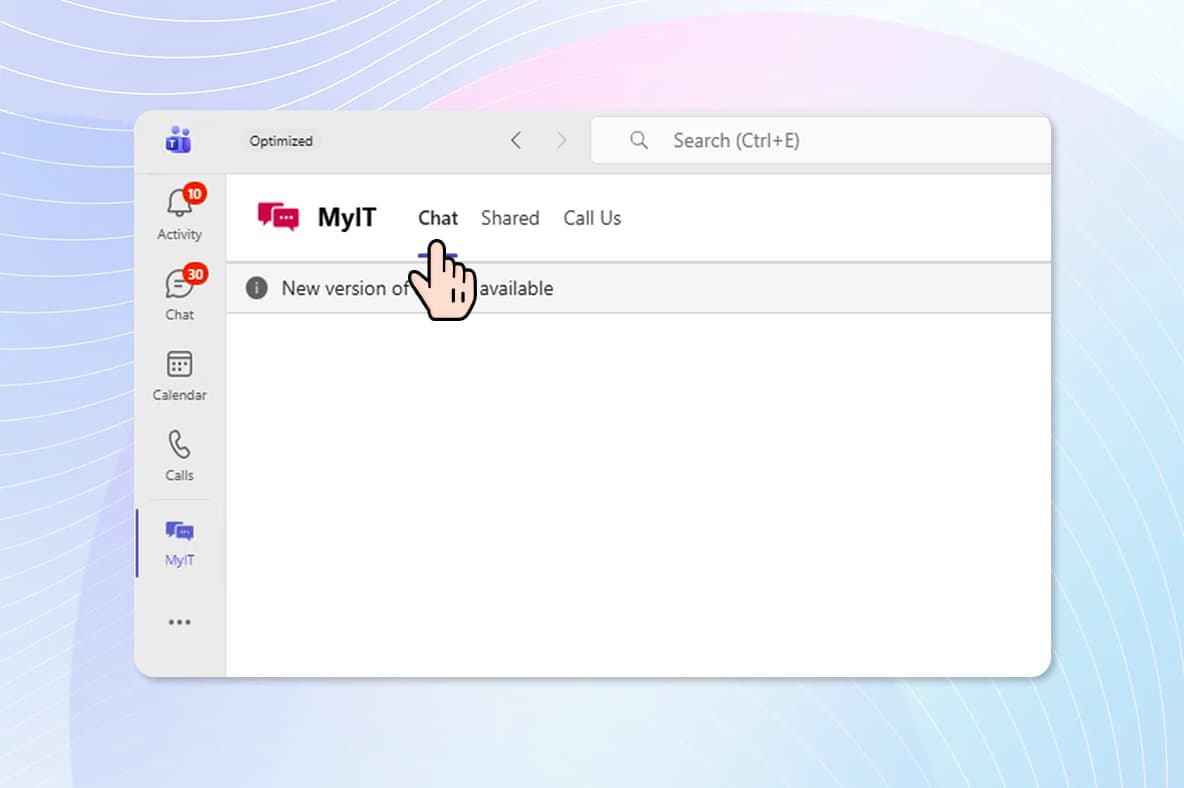
Task: Switch to the Call Us tab
Action: pos(592,218)
